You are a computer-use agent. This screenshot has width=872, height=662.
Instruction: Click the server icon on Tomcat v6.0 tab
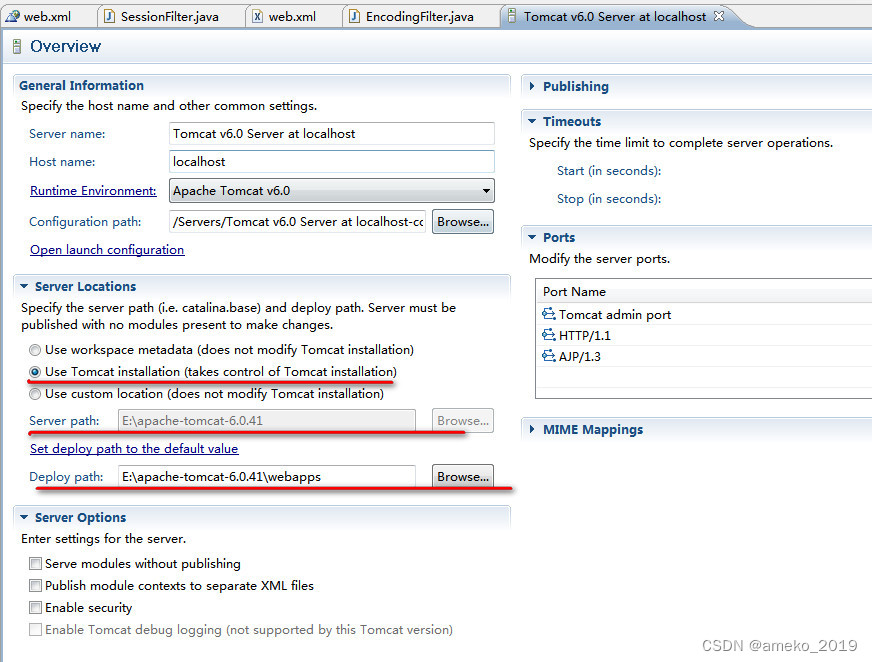tap(512, 16)
